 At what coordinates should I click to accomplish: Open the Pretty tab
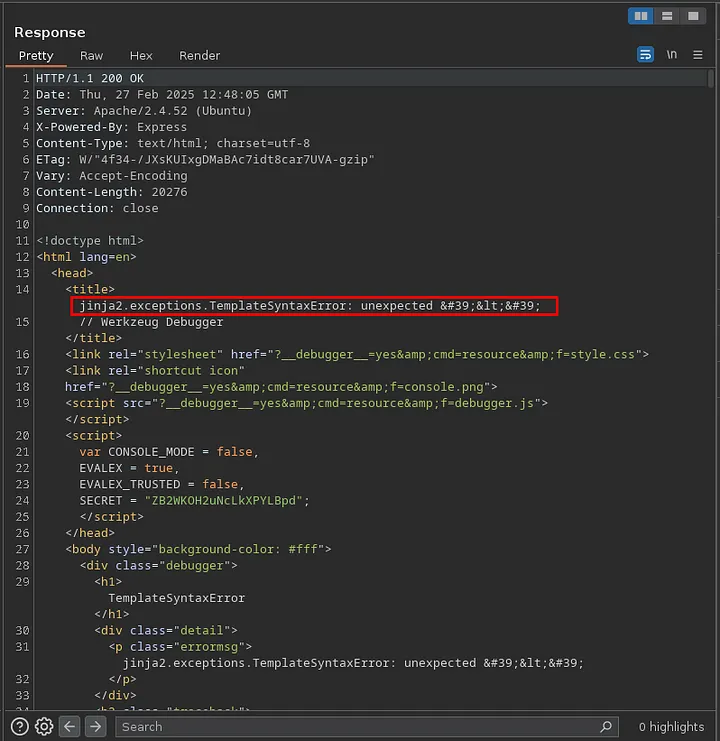[36, 56]
